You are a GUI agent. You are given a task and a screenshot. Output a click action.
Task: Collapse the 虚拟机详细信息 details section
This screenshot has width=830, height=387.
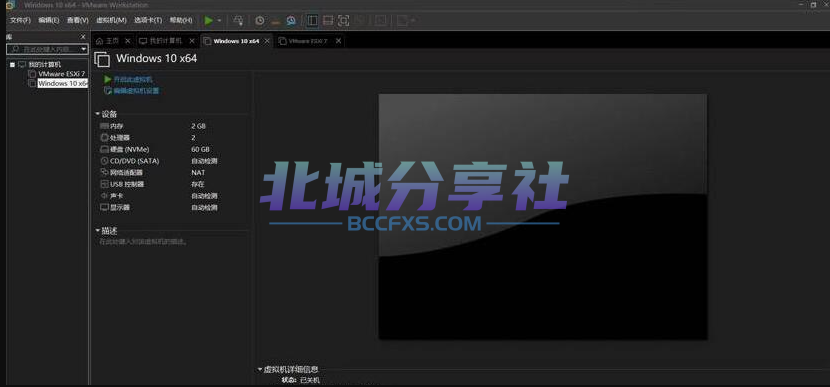(x=259, y=370)
